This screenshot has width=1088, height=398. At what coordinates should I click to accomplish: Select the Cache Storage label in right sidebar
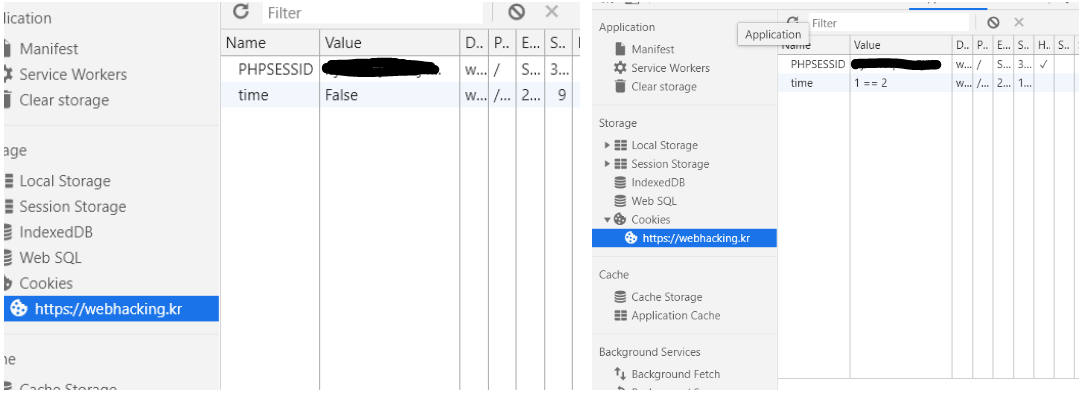(667, 297)
